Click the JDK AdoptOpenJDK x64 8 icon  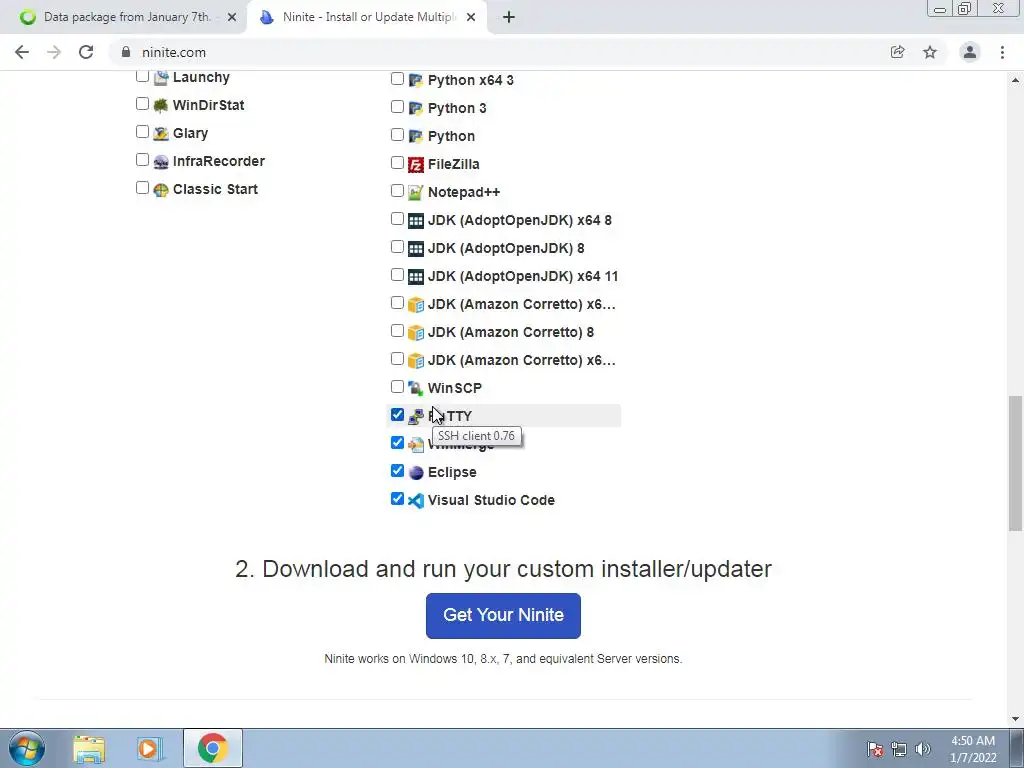coord(416,221)
